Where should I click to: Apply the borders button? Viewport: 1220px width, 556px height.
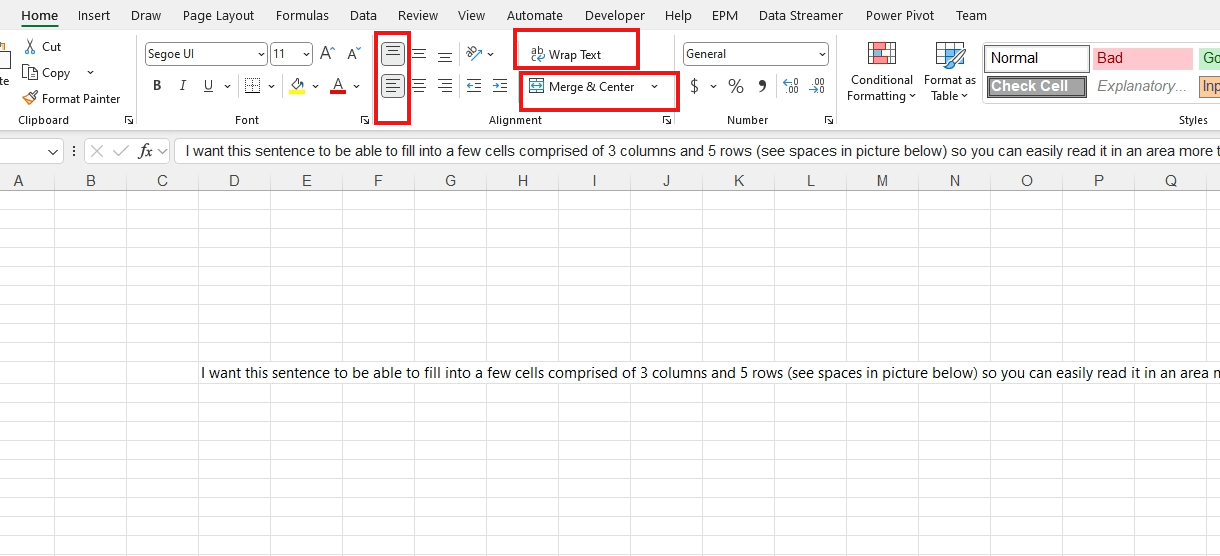click(x=252, y=86)
